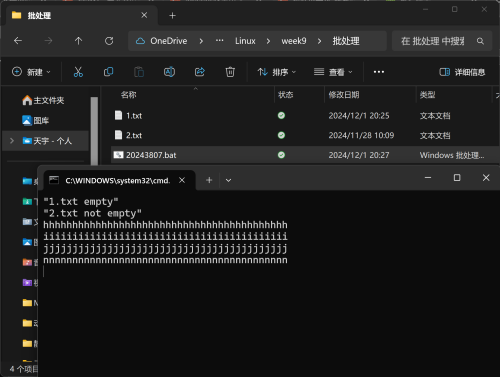Click the Copy icon in toolbar
Image resolution: width=500 pixels, height=377 pixels.
coord(108,72)
